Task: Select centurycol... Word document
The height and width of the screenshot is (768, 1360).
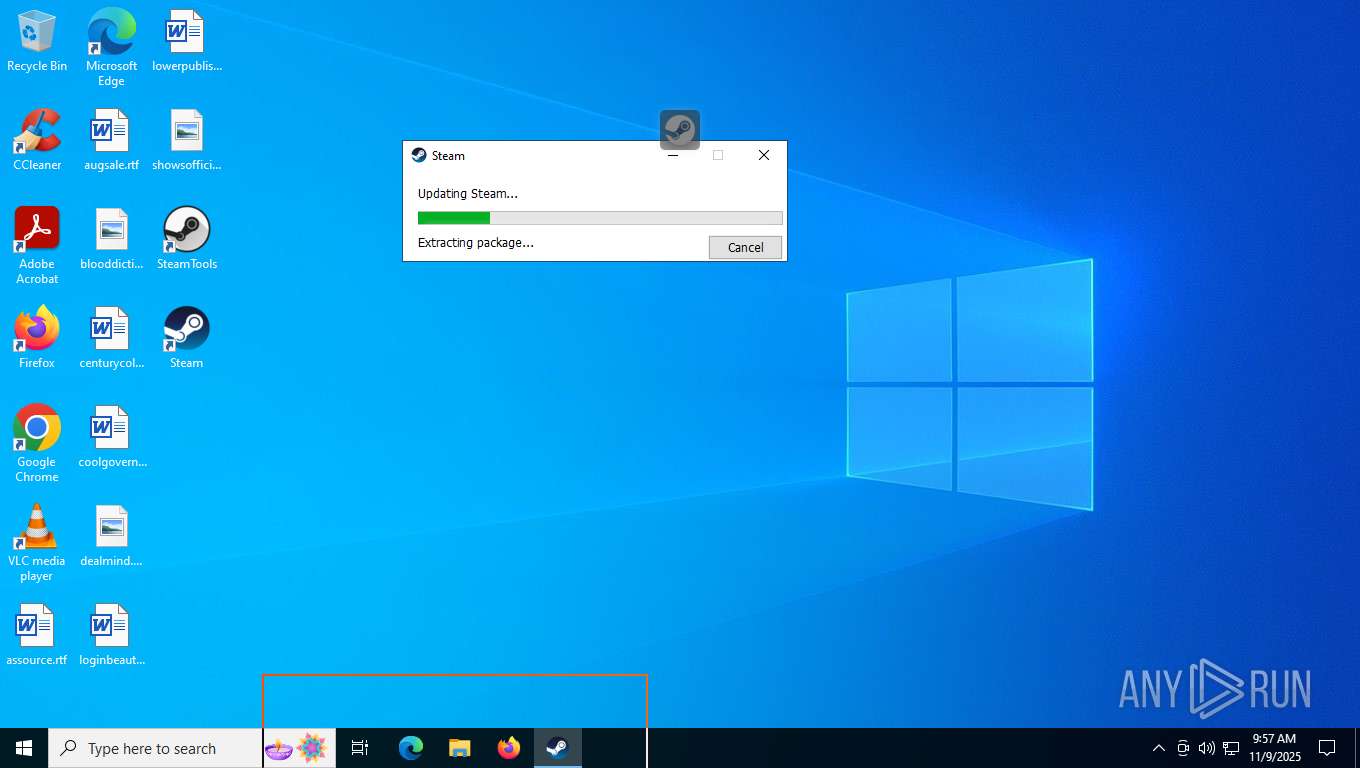Action: click(x=111, y=338)
